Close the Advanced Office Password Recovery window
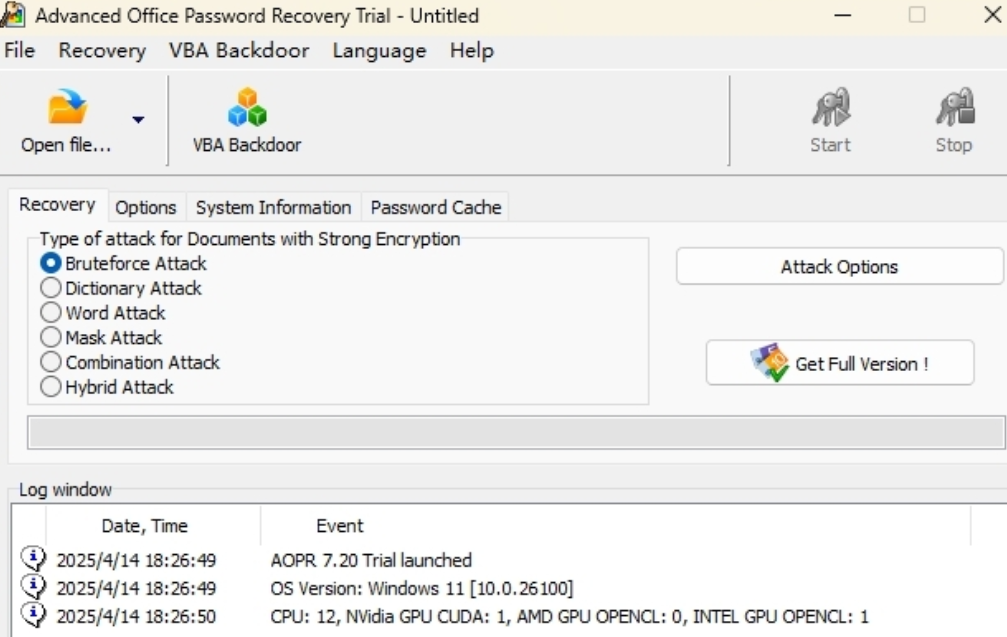Viewport: 1007px width, 637px height. click(x=992, y=15)
